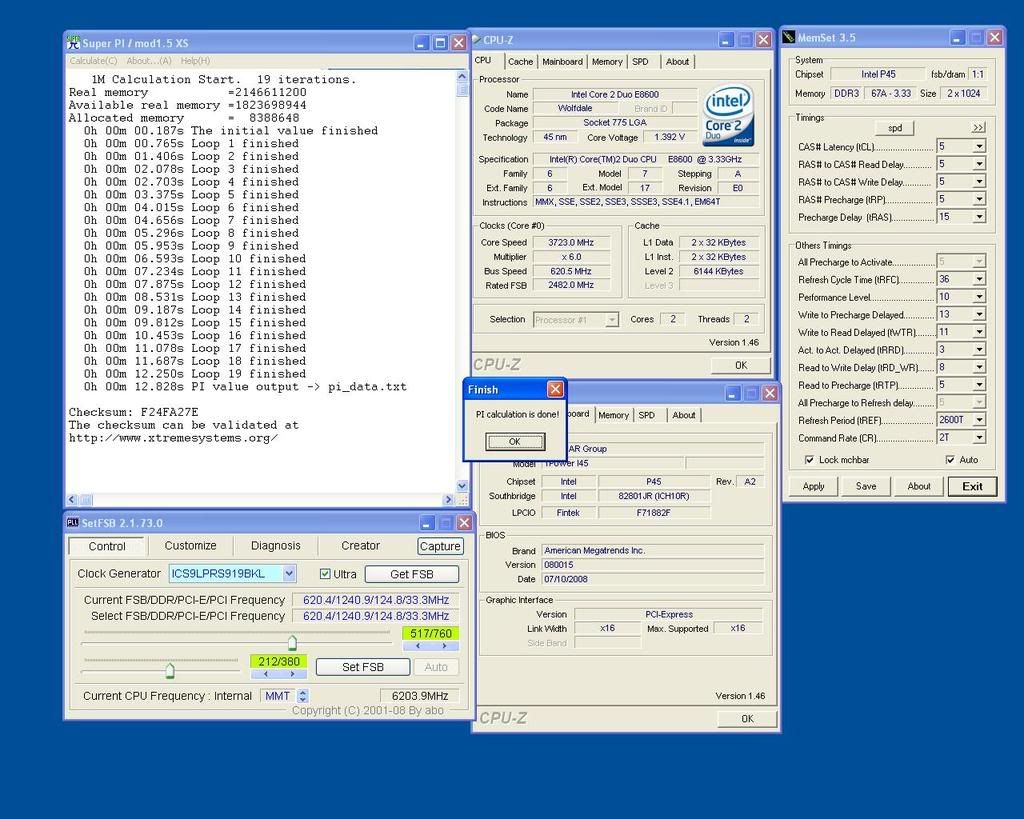Screen dimensions: 1024x819
Task: Open Refresh Period (tREF) dropdown
Action: (x=979, y=420)
